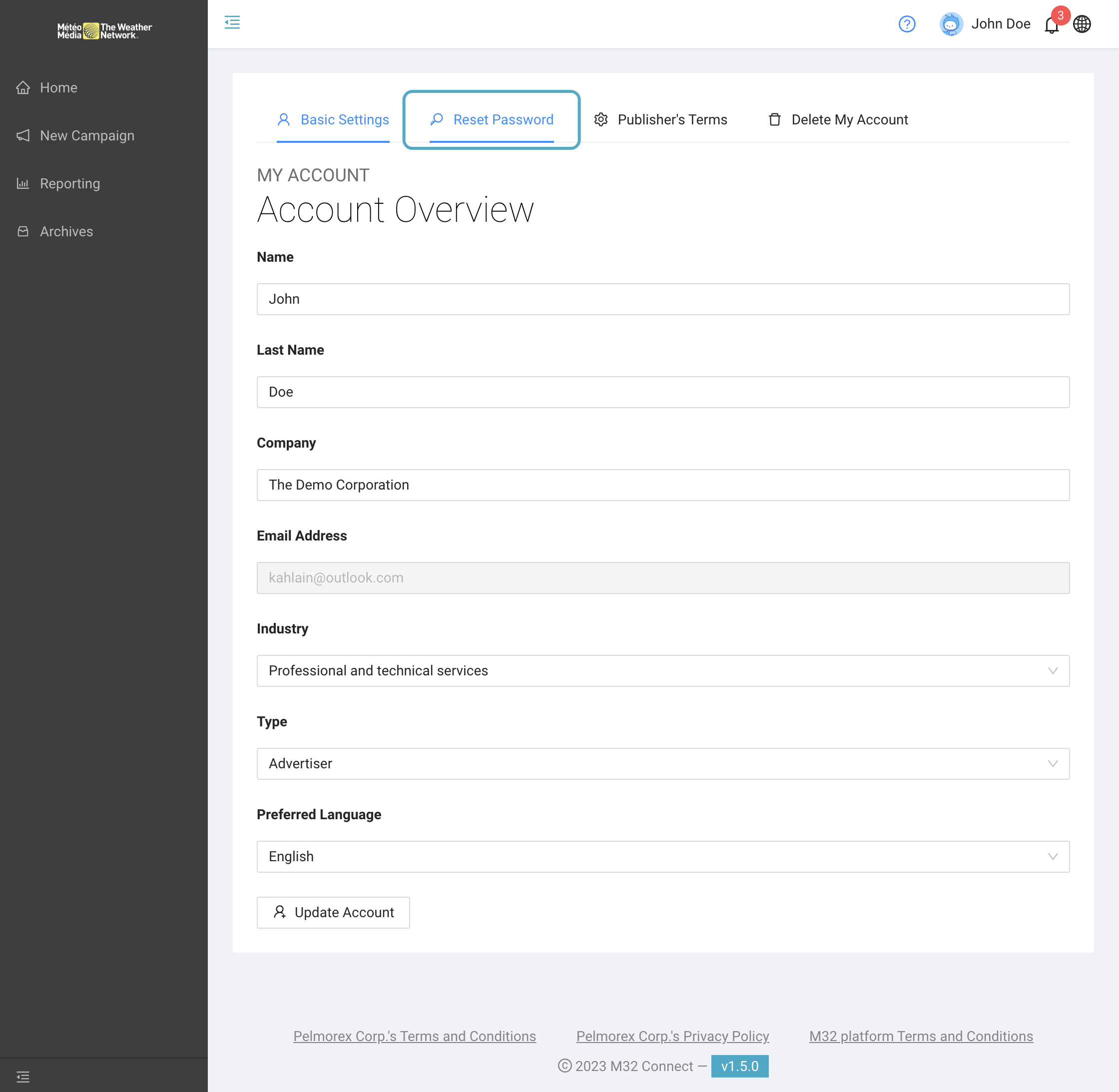Screen dimensions: 1119x1092
Task: Click the Home house icon
Action: point(23,88)
